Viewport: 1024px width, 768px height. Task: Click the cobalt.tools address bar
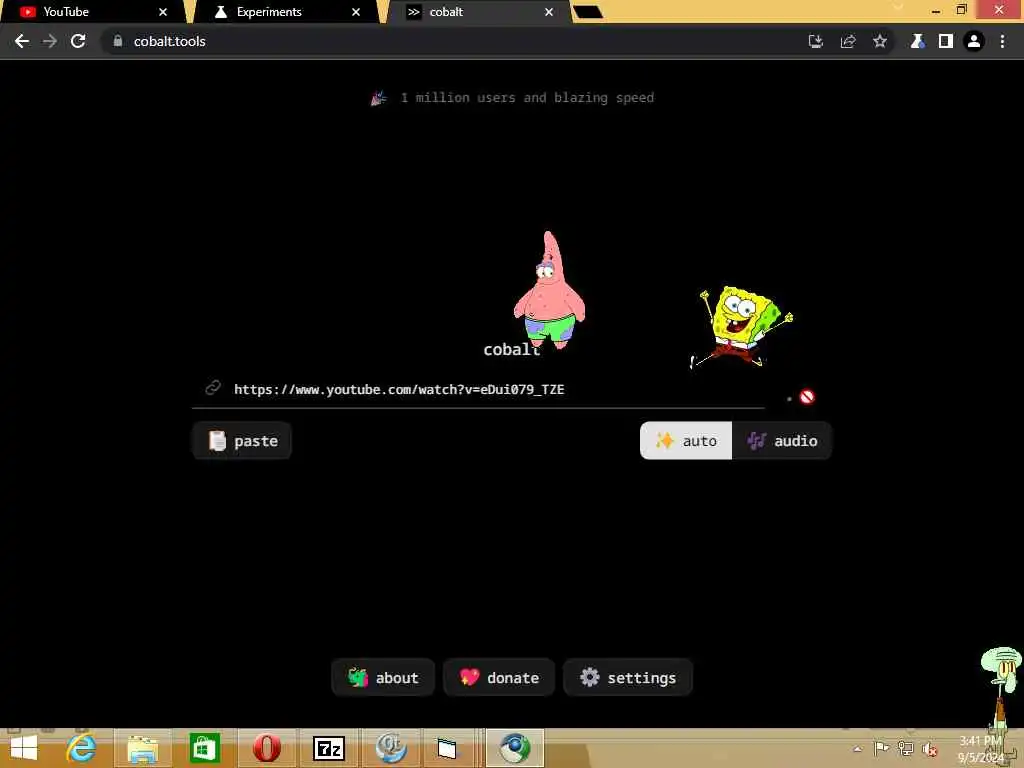point(457,41)
